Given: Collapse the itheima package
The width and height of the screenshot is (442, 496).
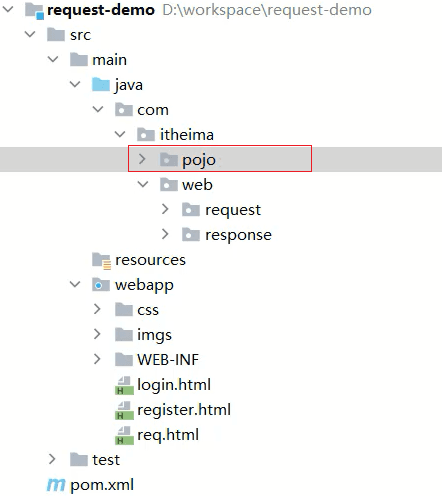Looking at the screenshot, I should tap(120, 134).
